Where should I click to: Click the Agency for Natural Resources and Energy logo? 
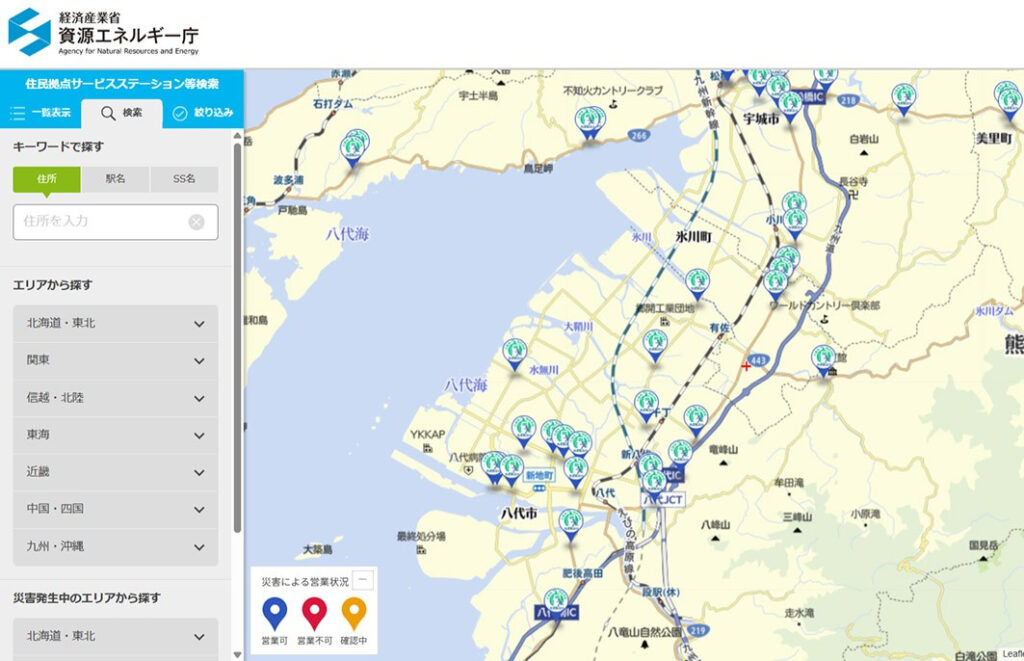(x=103, y=31)
